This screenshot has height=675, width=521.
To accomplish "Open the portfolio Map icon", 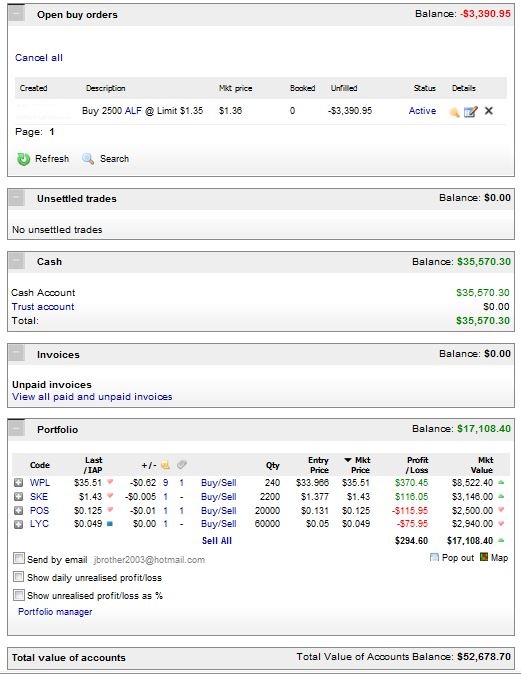I will pyautogui.click(x=484, y=557).
